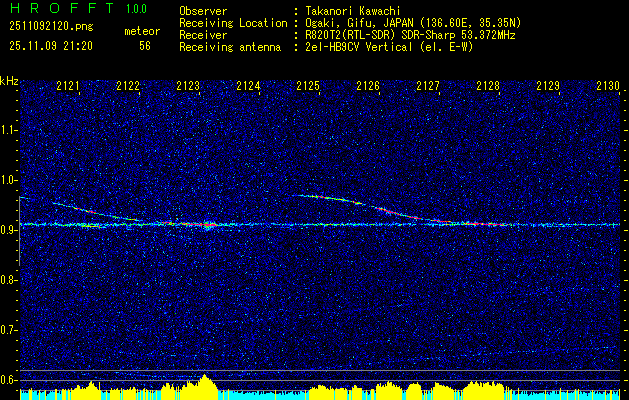Select the 2123 time marker
This screenshot has width=629, height=400.
pos(188,87)
